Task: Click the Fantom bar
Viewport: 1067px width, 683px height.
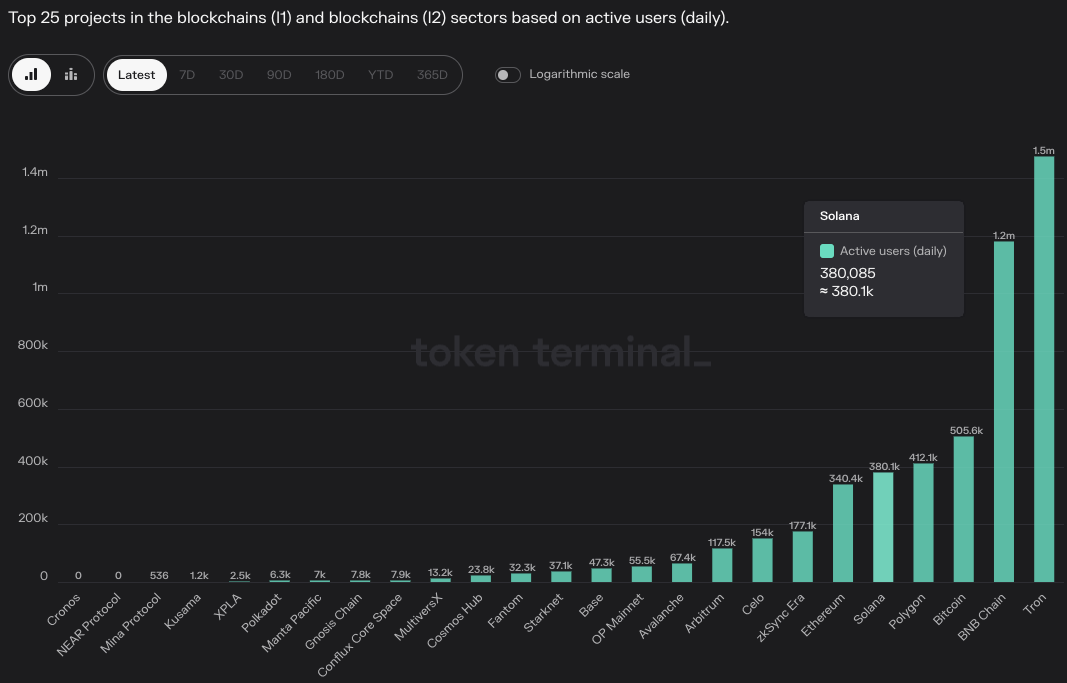Action: coord(521,578)
